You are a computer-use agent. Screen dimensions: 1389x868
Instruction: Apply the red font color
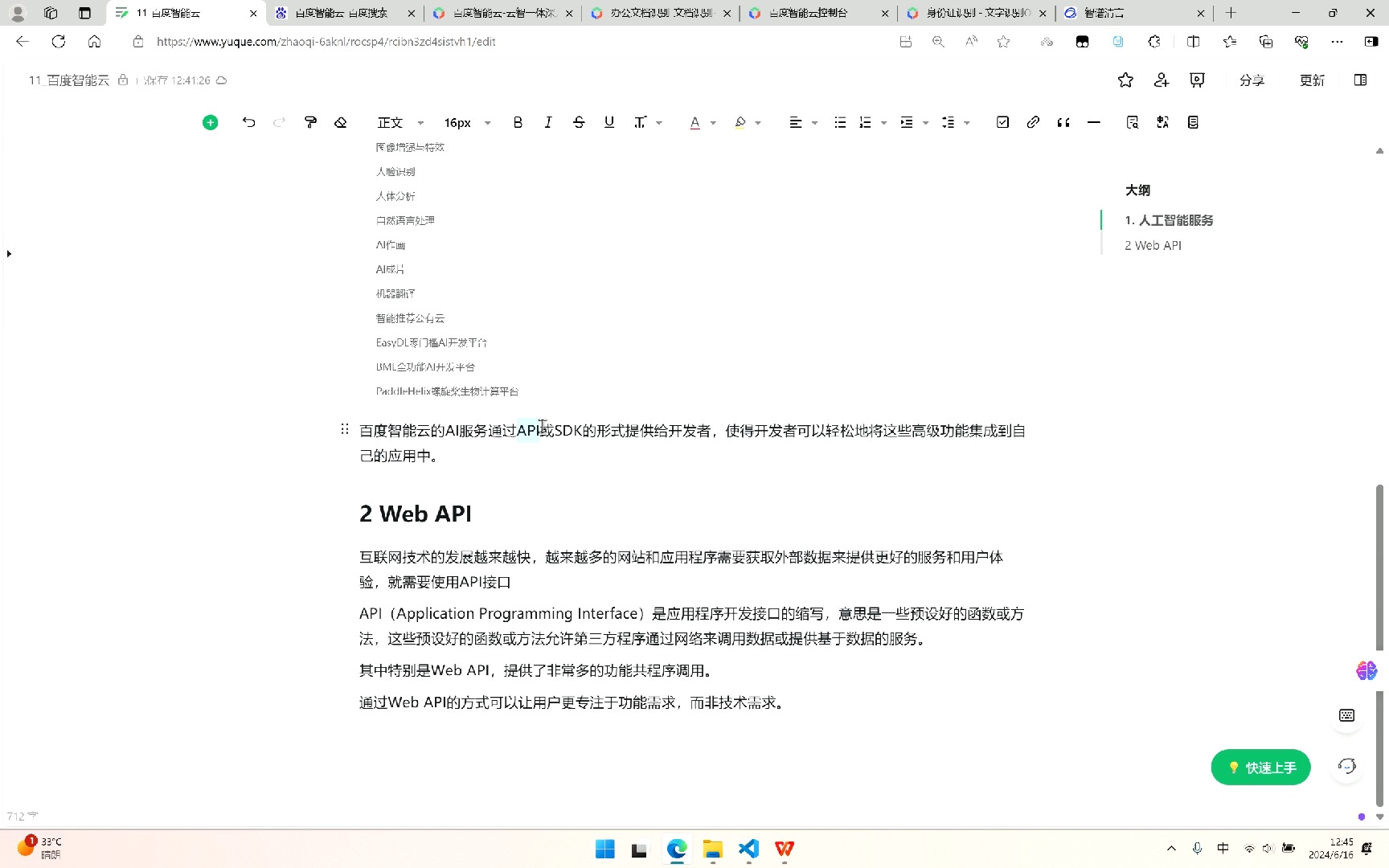(695, 122)
